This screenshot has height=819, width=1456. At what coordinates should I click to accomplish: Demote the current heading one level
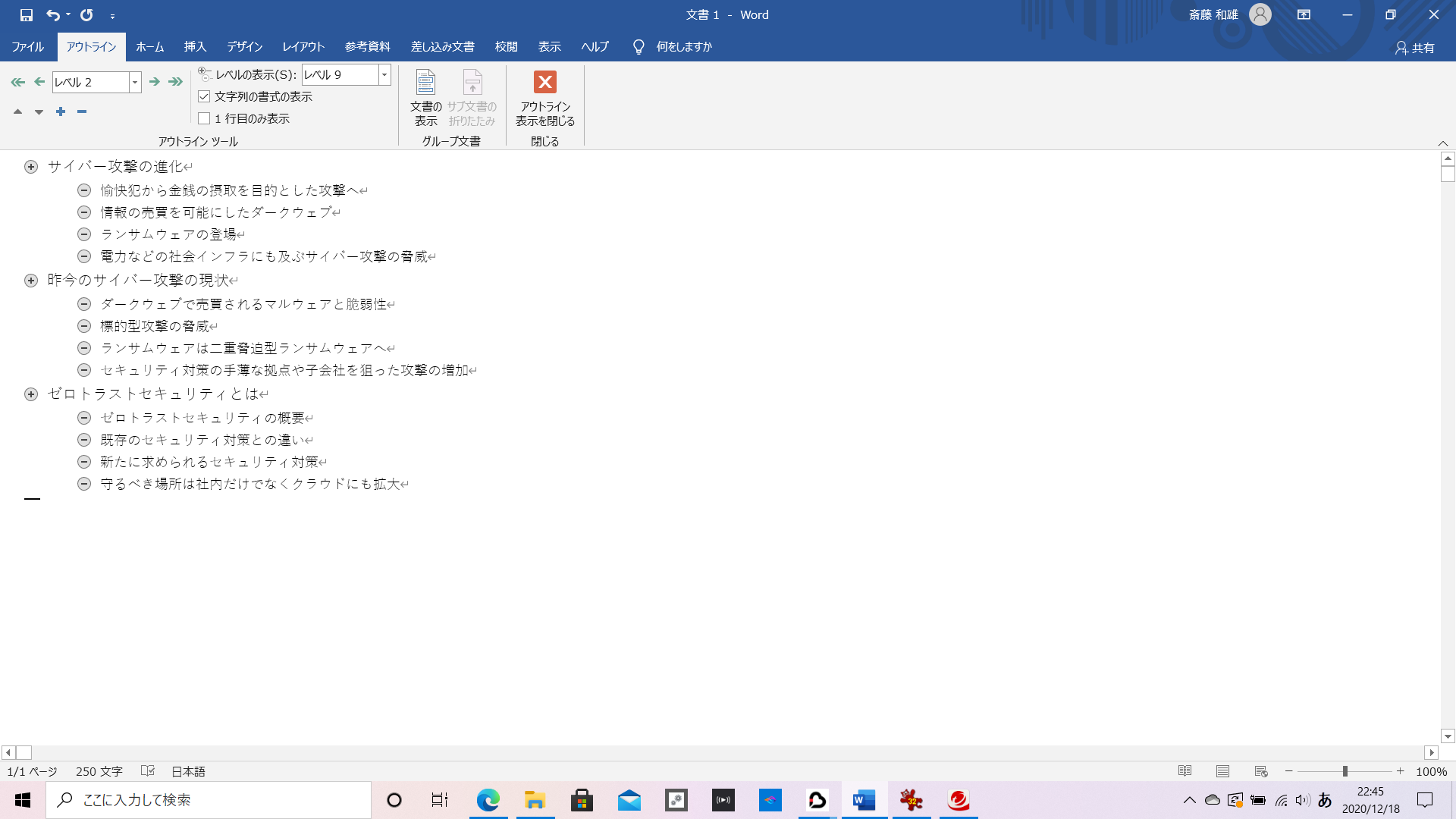[x=154, y=82]
